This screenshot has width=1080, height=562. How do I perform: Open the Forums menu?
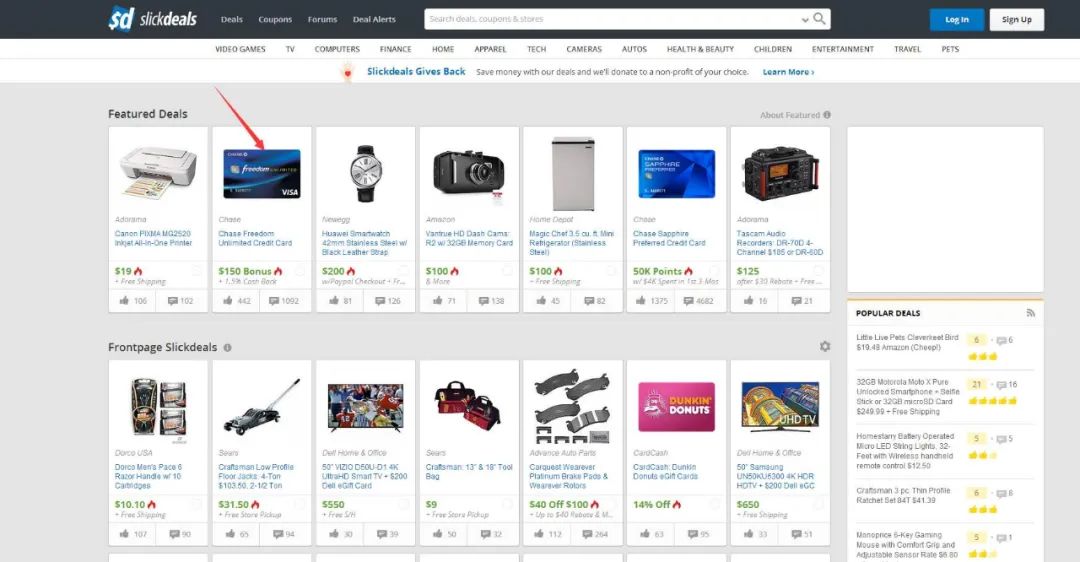tap(322, 19)
